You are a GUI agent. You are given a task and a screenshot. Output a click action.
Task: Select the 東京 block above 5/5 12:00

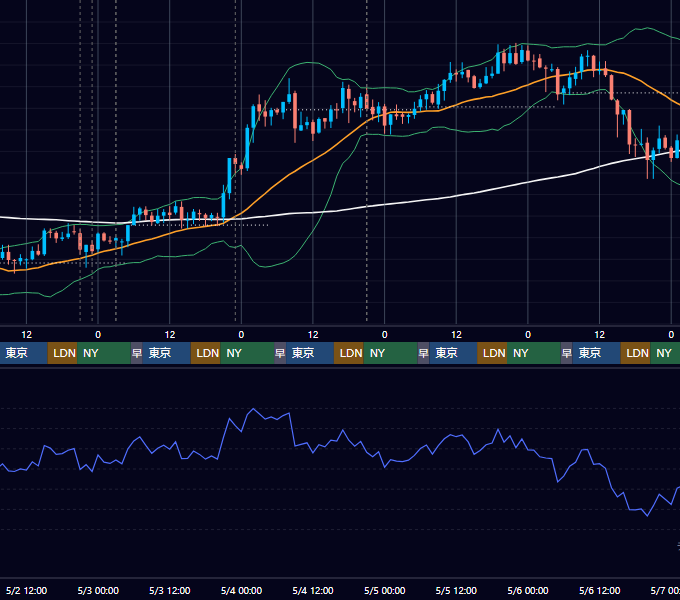[x=453, y=353]
